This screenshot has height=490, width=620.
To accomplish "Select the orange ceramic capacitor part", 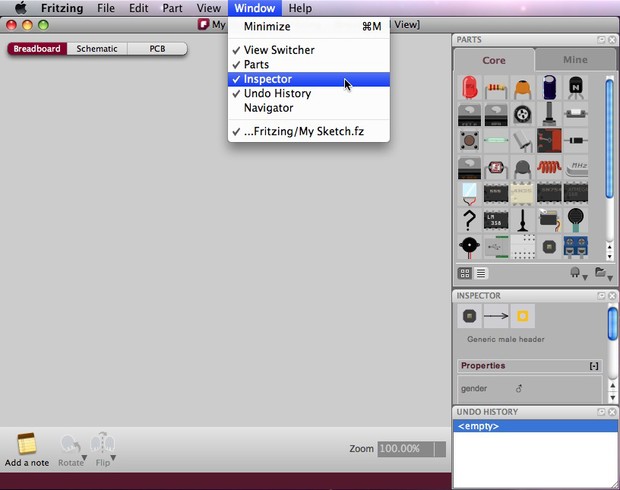I will [522, 88].
